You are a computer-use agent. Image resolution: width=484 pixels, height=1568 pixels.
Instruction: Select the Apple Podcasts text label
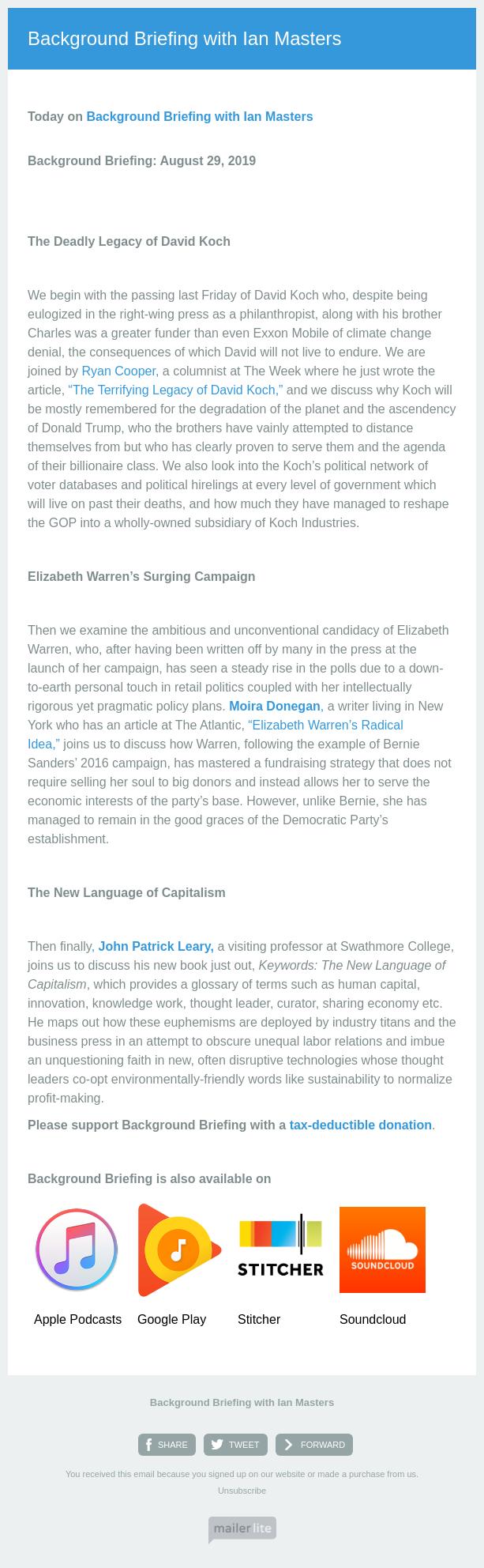pyautogui.click(x=77, y=1319)
